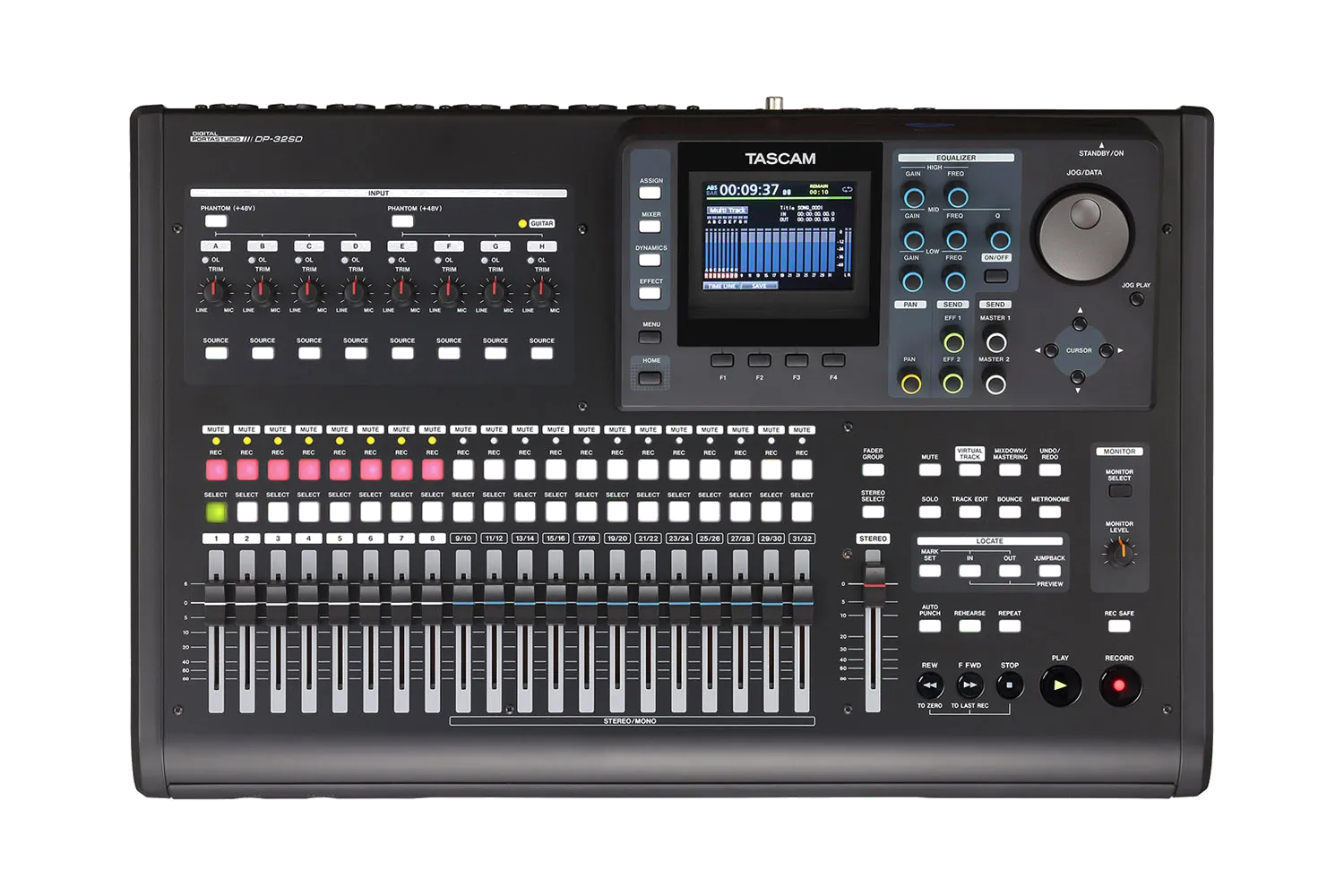Open TRACK EDIT button

pos(969,512)
